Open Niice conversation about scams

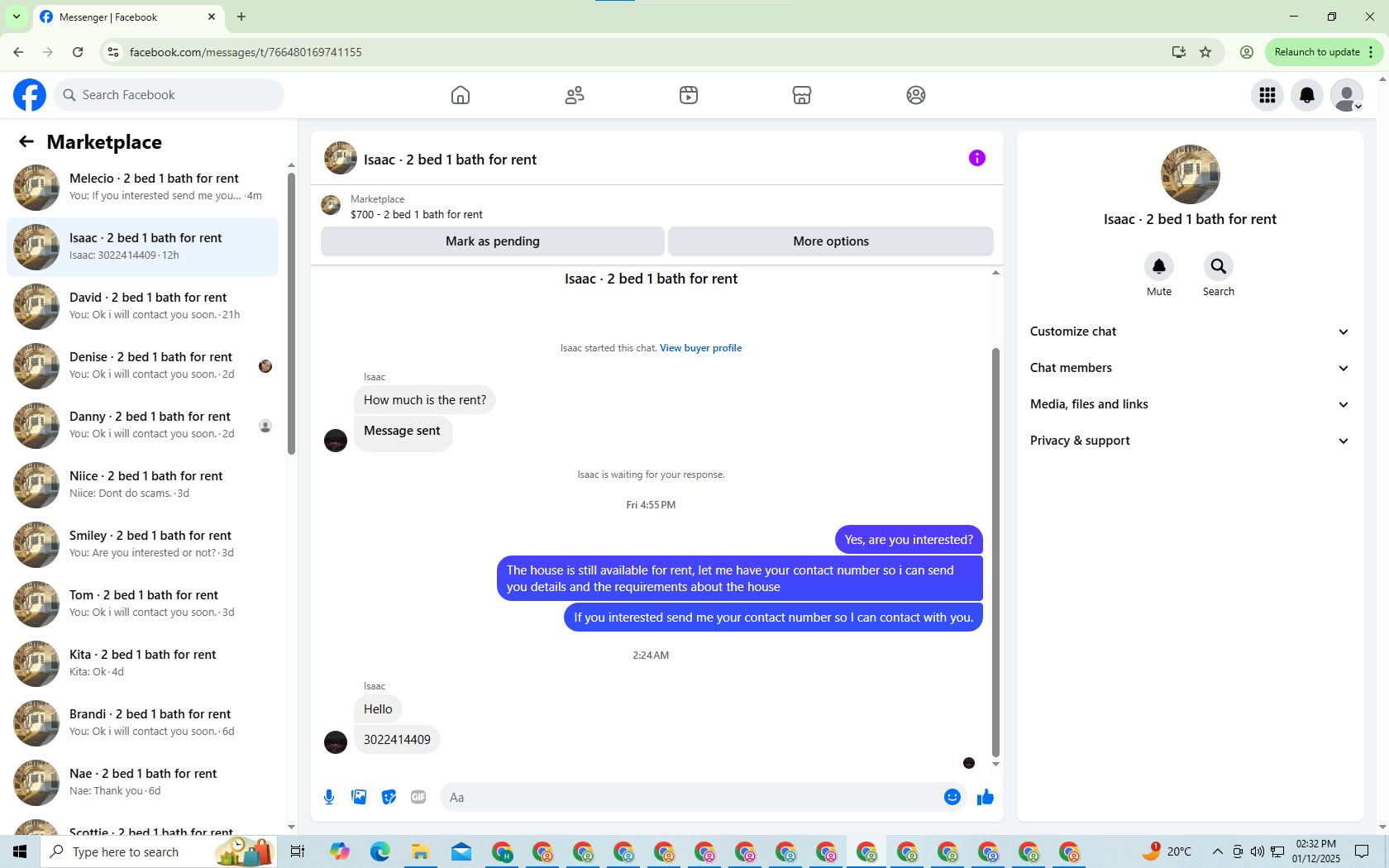tap(142, 485)
